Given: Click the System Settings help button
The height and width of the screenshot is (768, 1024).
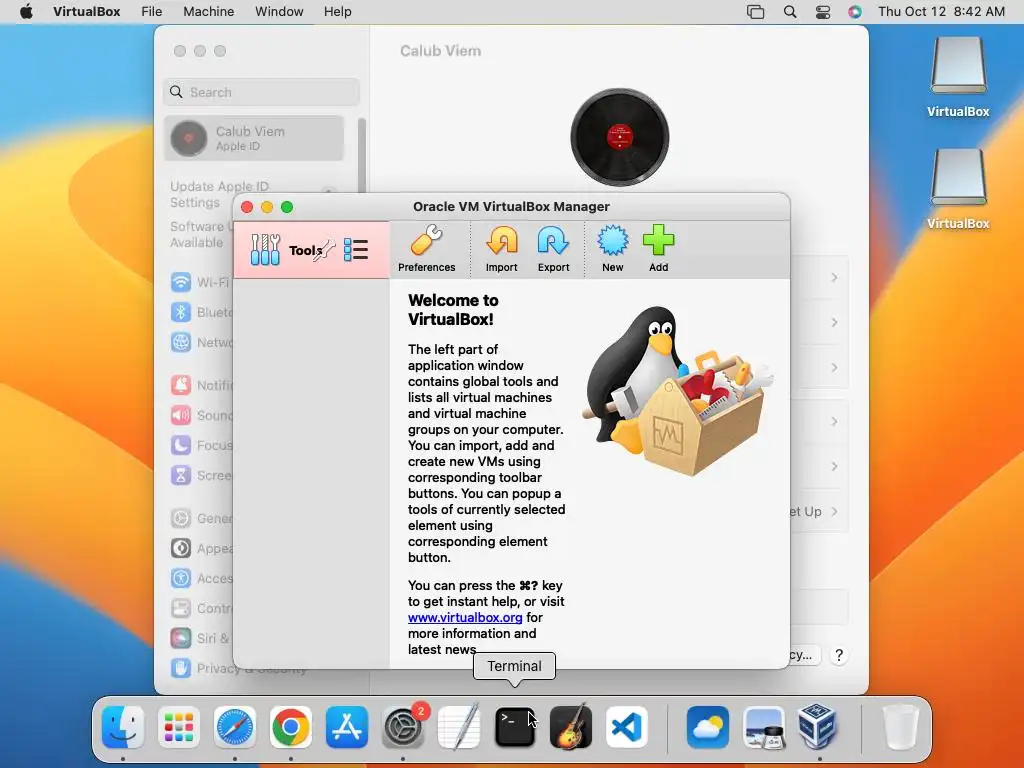Looking at the screenshot, I should (839, 655).
